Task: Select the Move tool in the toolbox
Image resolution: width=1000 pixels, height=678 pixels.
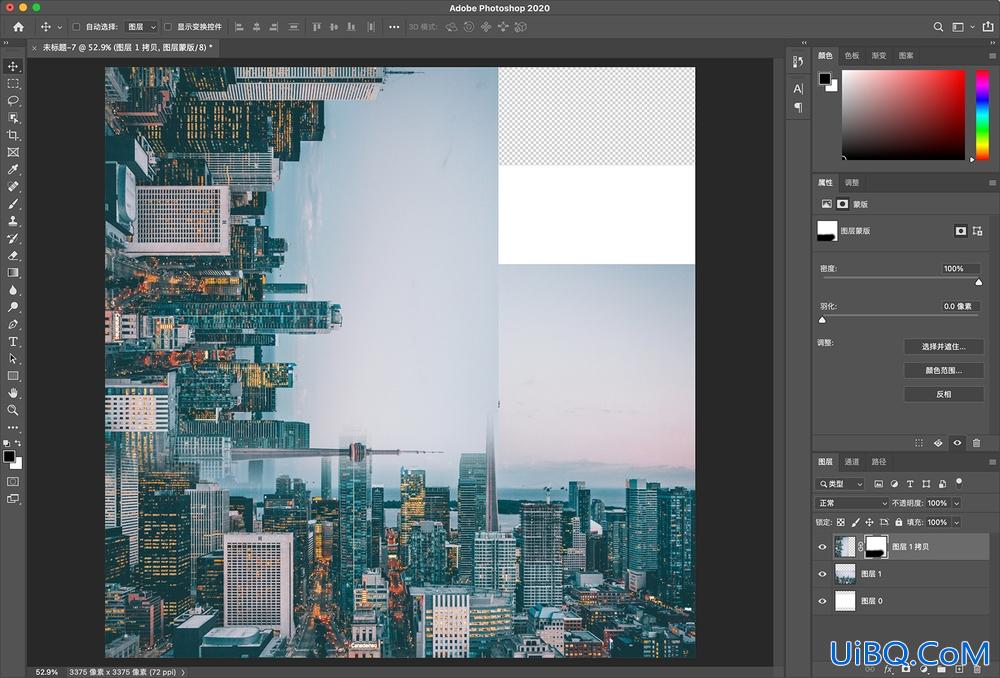Action: pos(13,66)
